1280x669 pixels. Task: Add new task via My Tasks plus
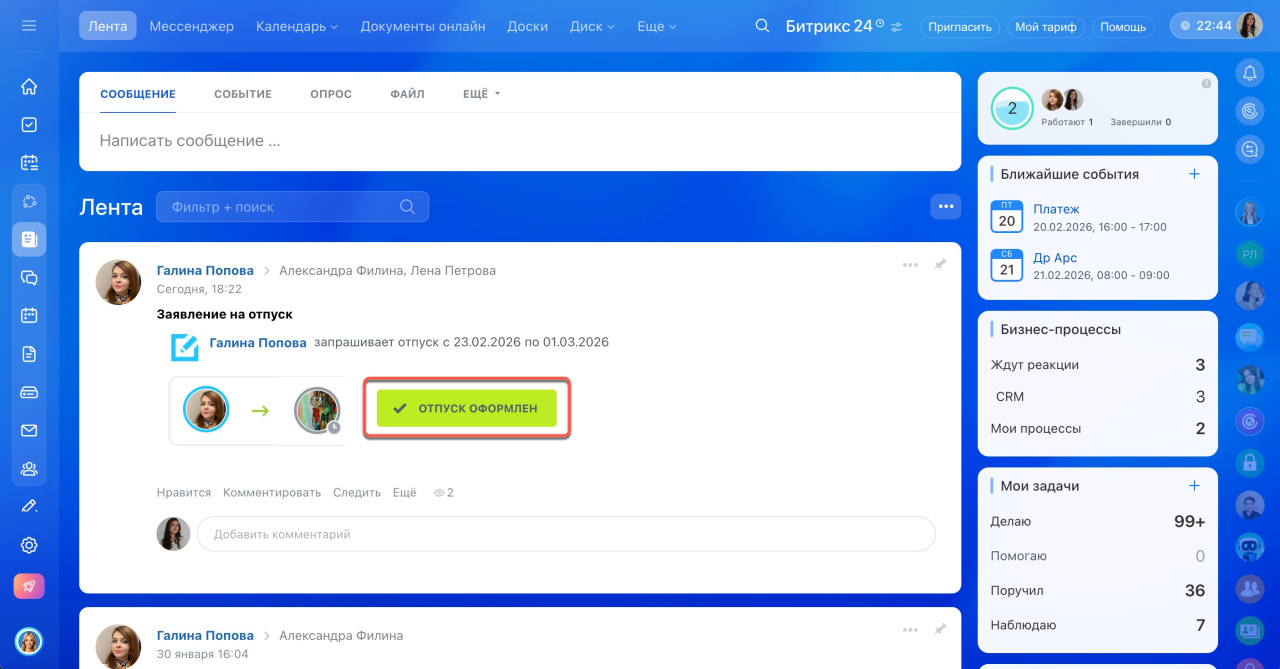click(x=1193, y=486)
